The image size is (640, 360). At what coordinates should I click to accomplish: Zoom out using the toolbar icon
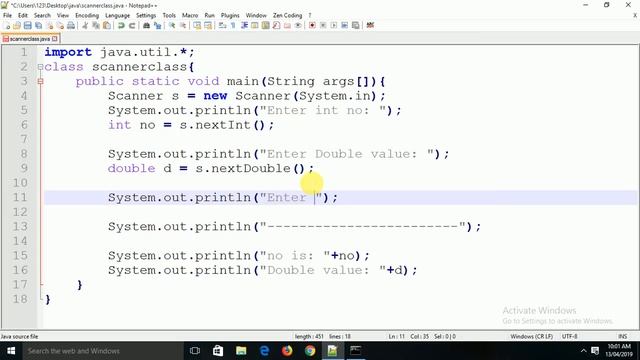[x=182, y=25]
